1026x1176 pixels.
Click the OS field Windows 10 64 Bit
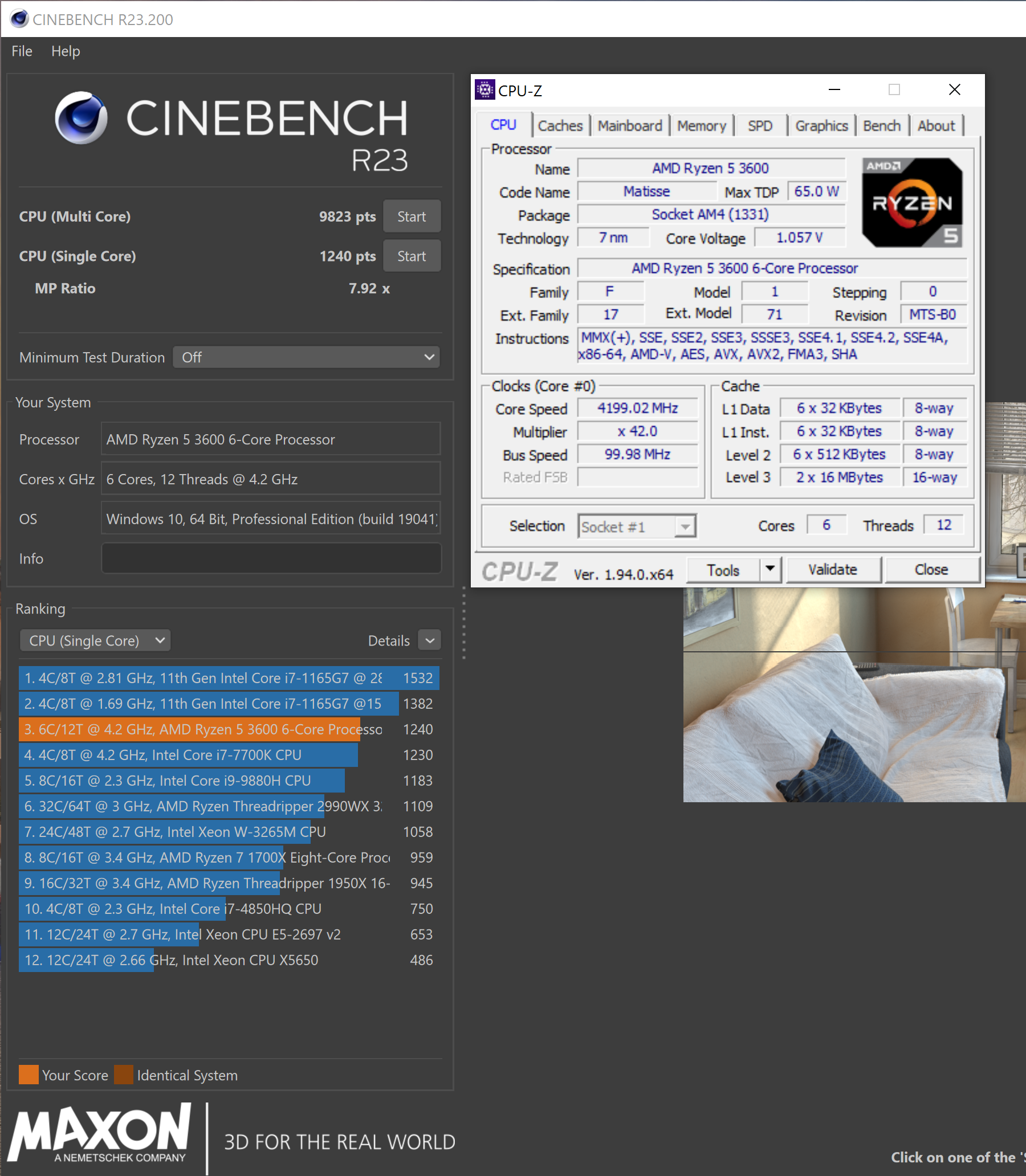271,518
